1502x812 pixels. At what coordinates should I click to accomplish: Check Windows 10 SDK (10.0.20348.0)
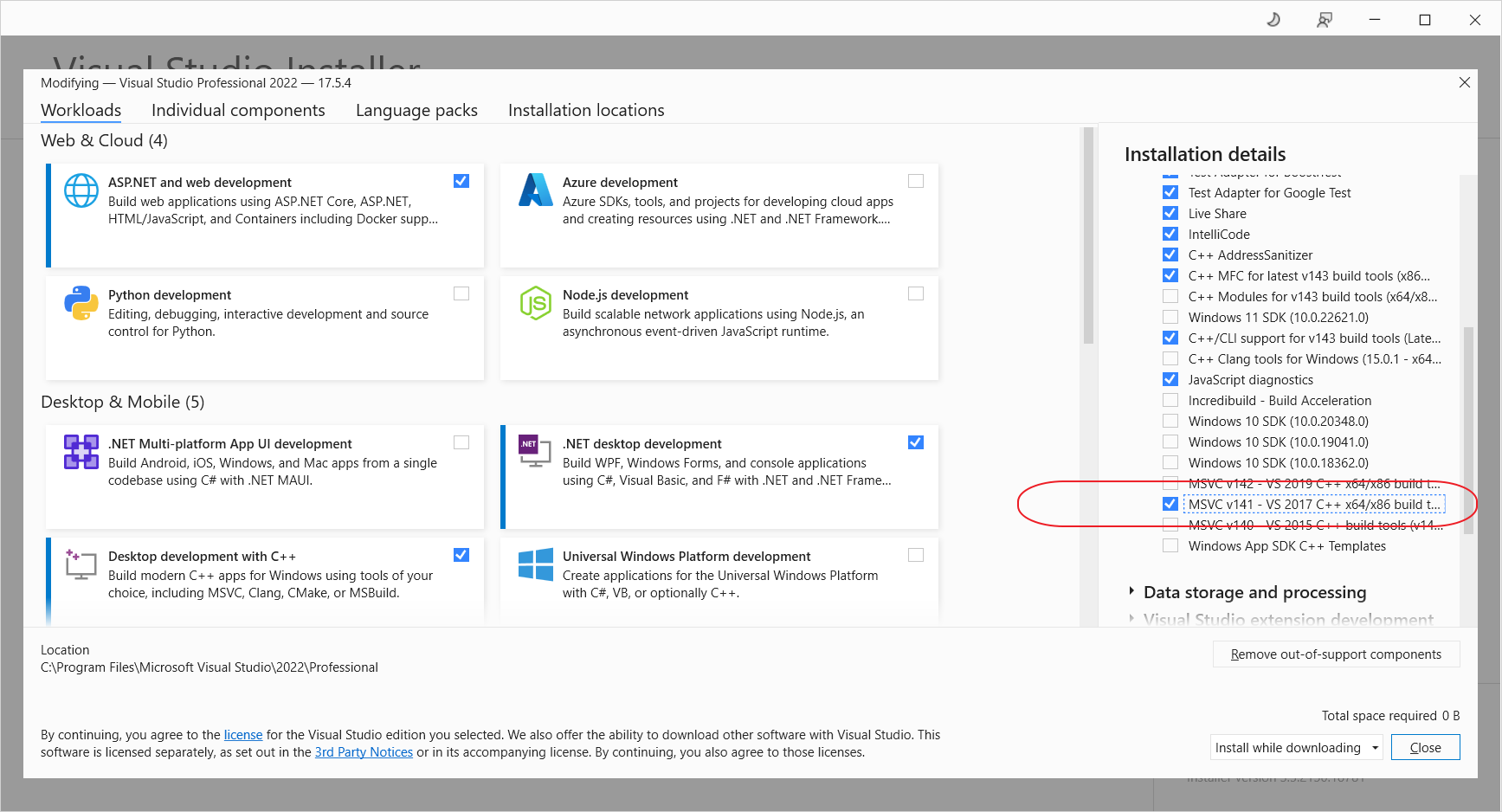coord(1170,421)
